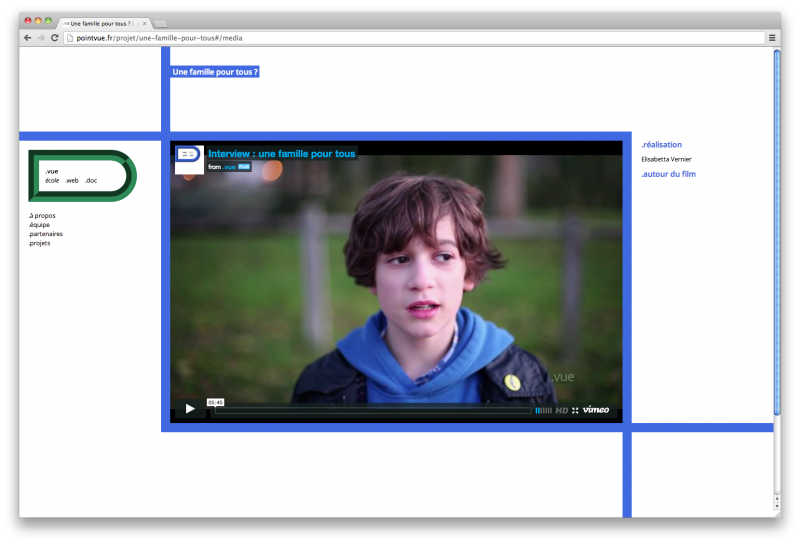Screen dimensions: 800x544
Task: Open the '.vue' uploader name link
Action: click(x=230, y=167)
